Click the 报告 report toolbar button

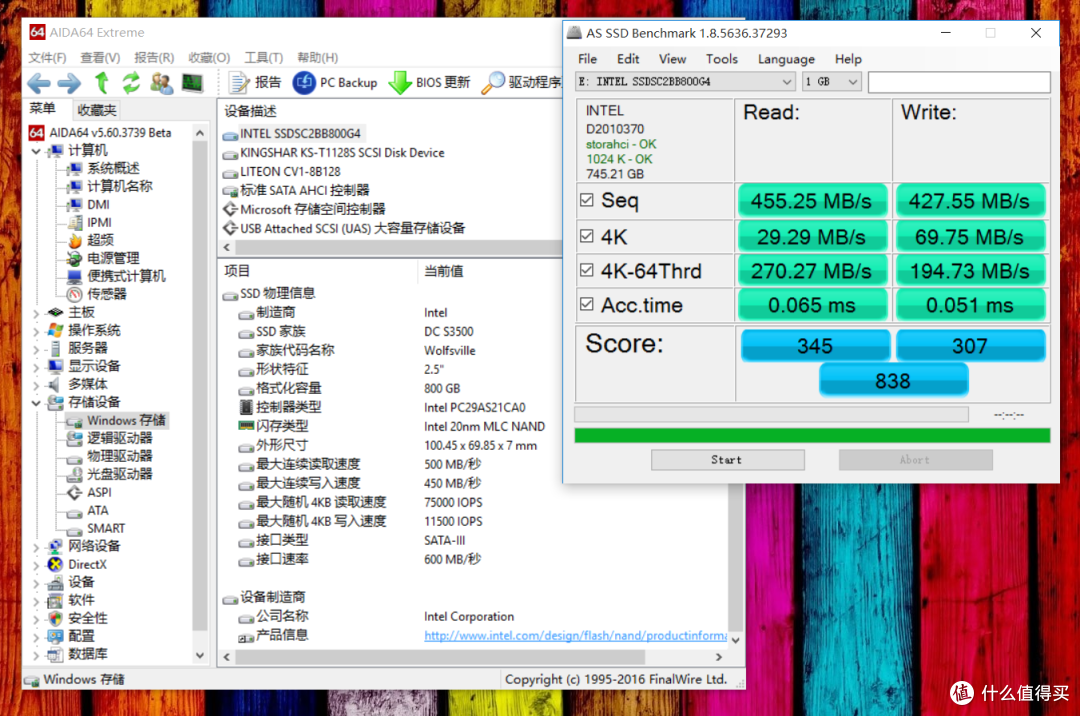pyautogui.click(x=256, y=83)
